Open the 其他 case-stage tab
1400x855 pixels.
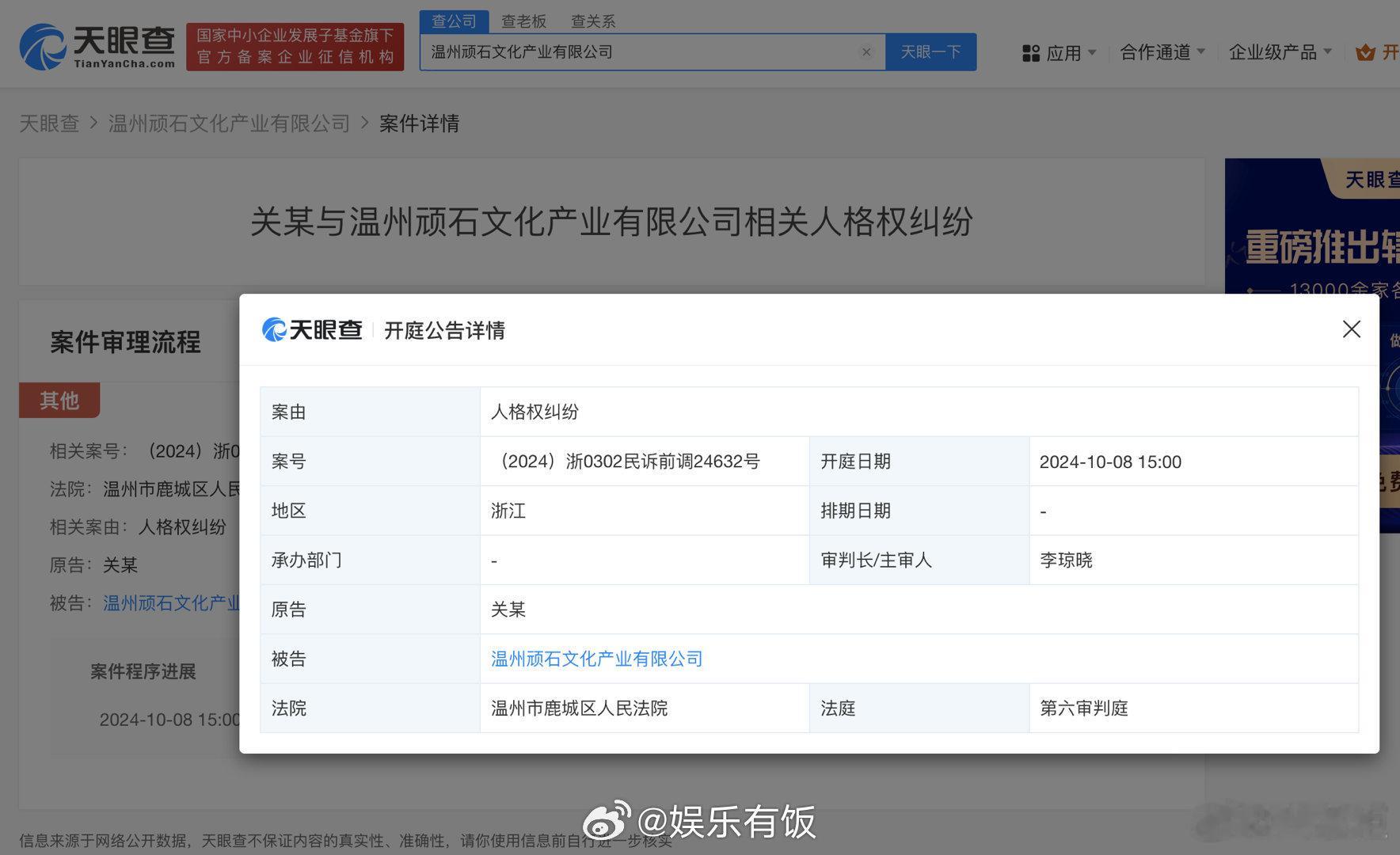pyautogui.click(x=59, y=401)
